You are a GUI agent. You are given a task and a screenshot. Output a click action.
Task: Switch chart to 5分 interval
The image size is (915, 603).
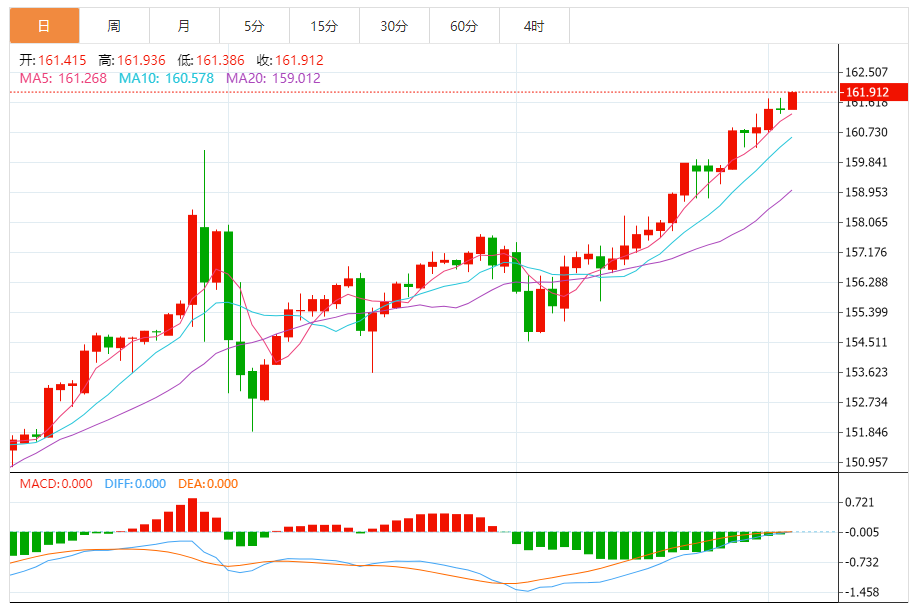254,26
